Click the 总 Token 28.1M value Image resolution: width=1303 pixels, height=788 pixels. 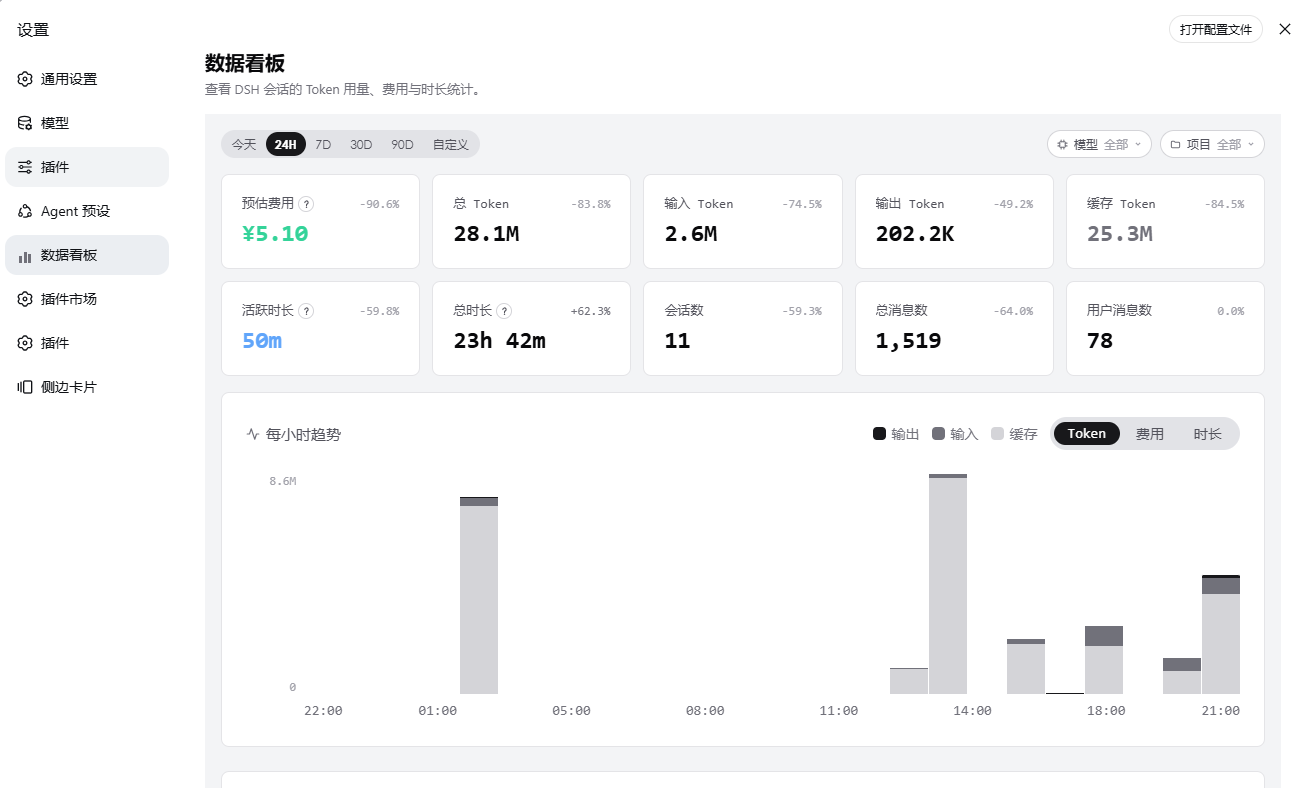[486, 234]
